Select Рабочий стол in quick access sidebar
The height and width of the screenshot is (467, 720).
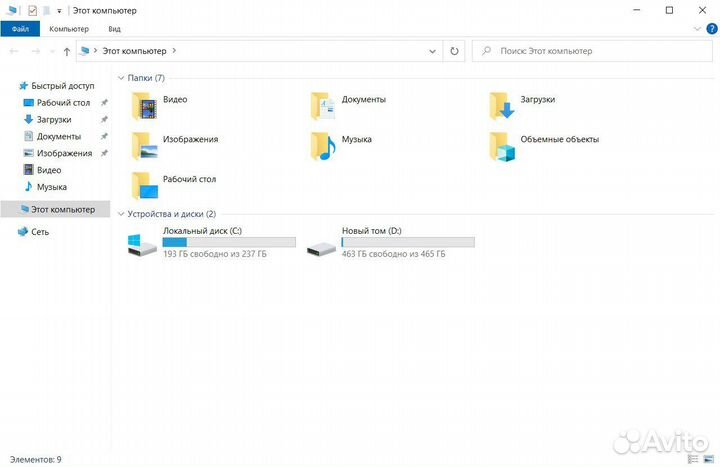[63, 103]
